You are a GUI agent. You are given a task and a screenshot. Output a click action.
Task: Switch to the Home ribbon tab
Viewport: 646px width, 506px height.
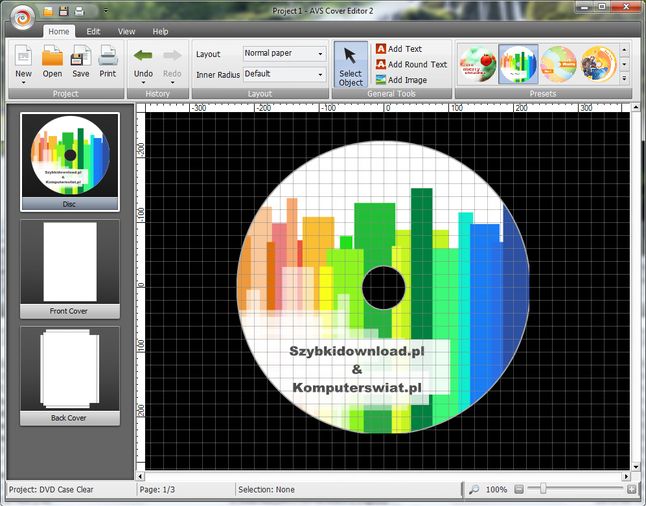tap(59, 31)
